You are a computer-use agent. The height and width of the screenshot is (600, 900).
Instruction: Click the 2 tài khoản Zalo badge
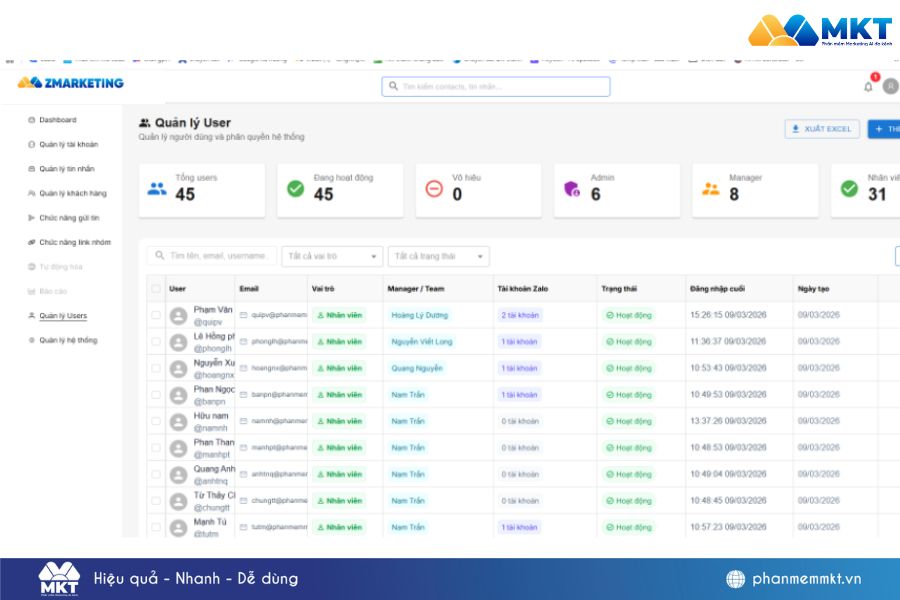[520, 315]
